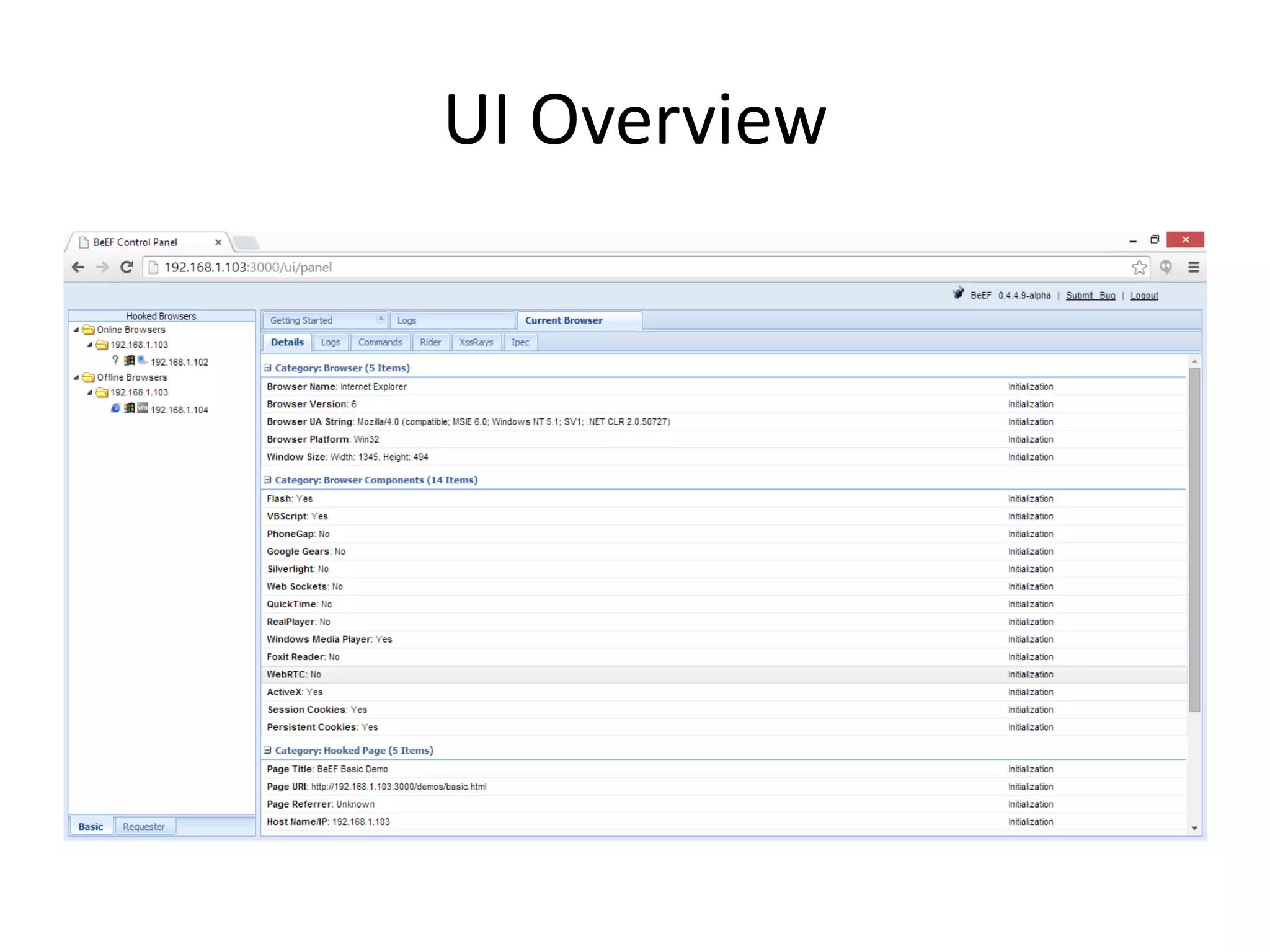Click the VM icon beside 192.168.1.104
Screen dimensions: 1270x952
143,408
